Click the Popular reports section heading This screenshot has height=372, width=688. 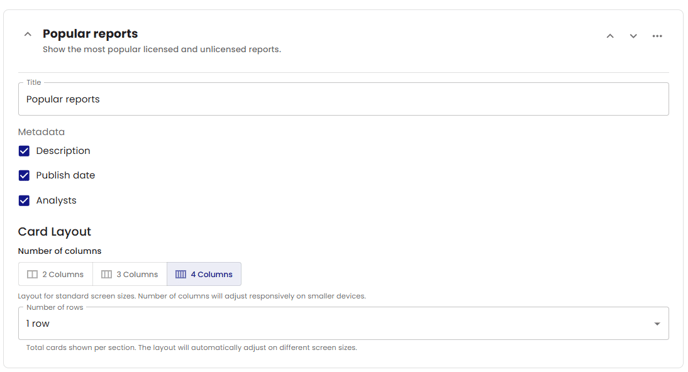(90, 34)
